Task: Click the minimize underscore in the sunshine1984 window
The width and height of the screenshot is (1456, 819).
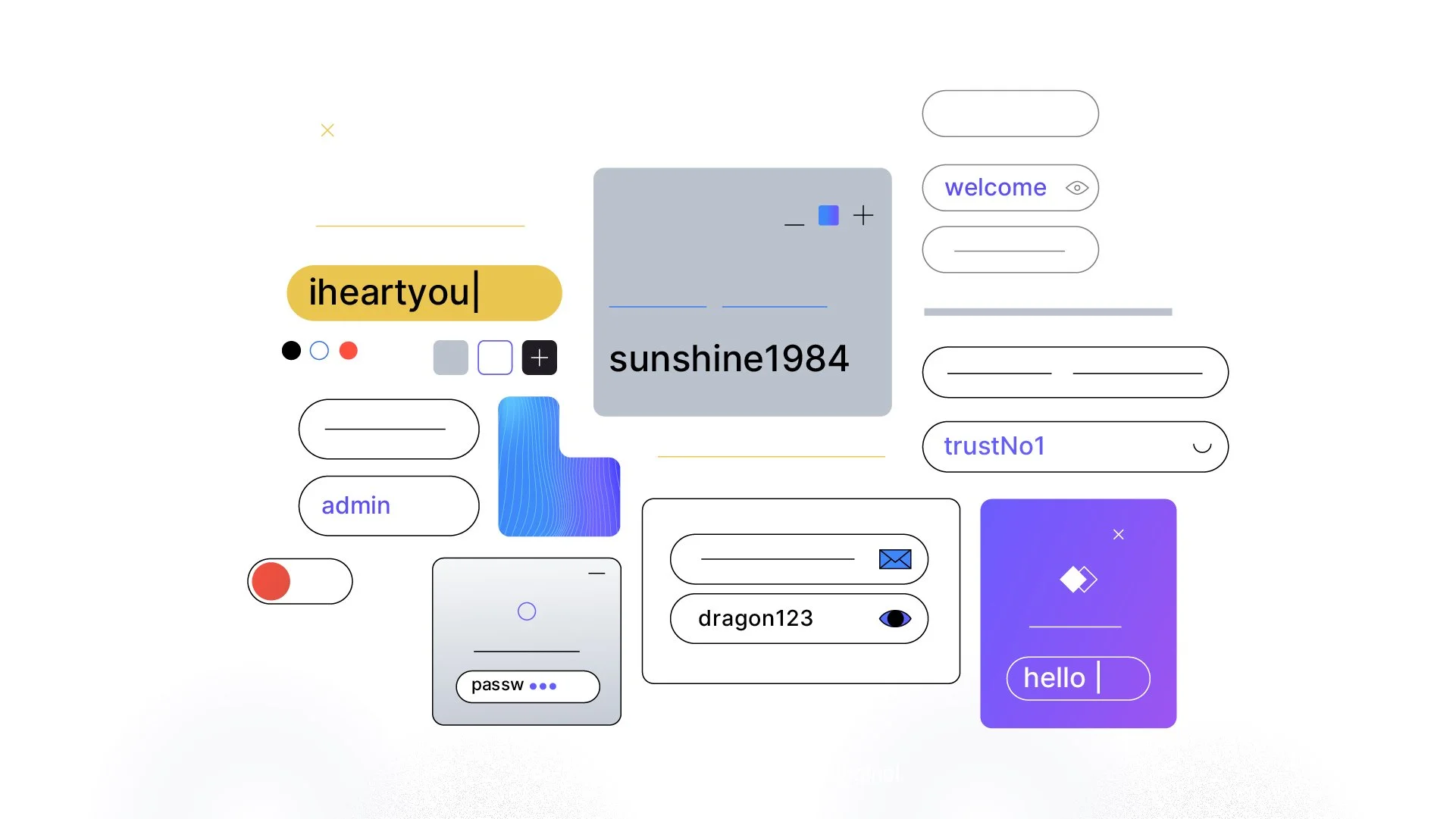Action: click(x=794, y=224)
